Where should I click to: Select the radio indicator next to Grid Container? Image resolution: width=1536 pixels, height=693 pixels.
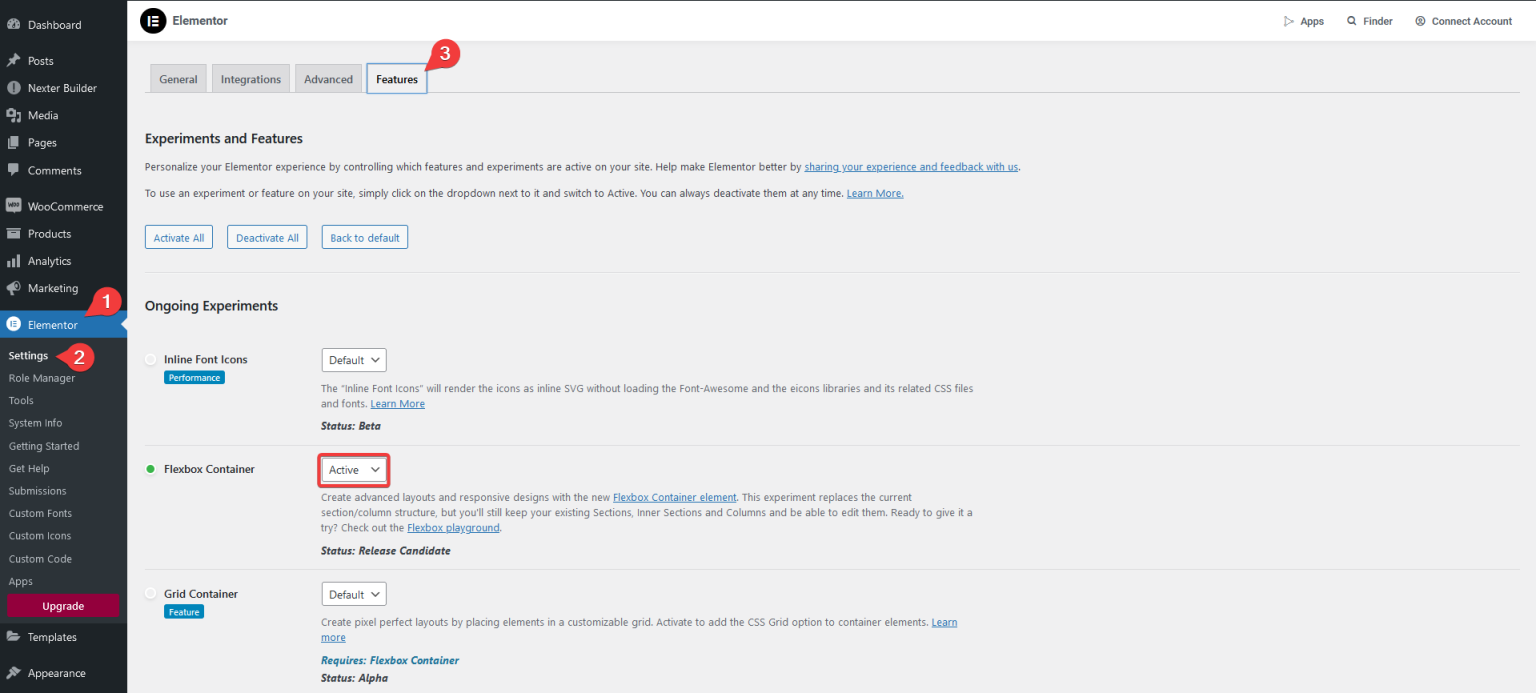[150, 594]
